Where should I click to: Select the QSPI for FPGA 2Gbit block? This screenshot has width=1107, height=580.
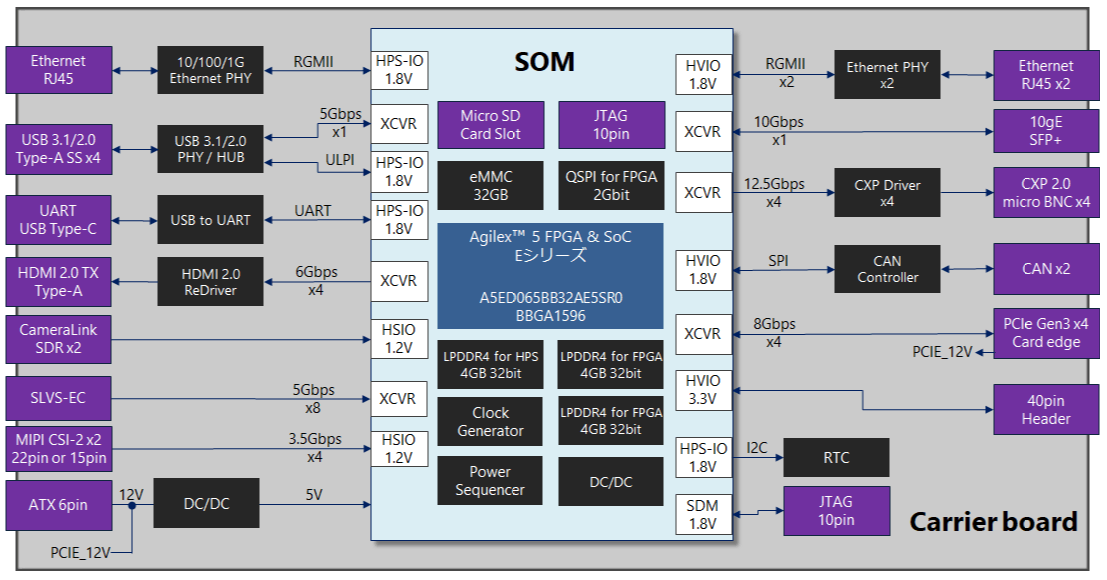(x=611, y=186)
